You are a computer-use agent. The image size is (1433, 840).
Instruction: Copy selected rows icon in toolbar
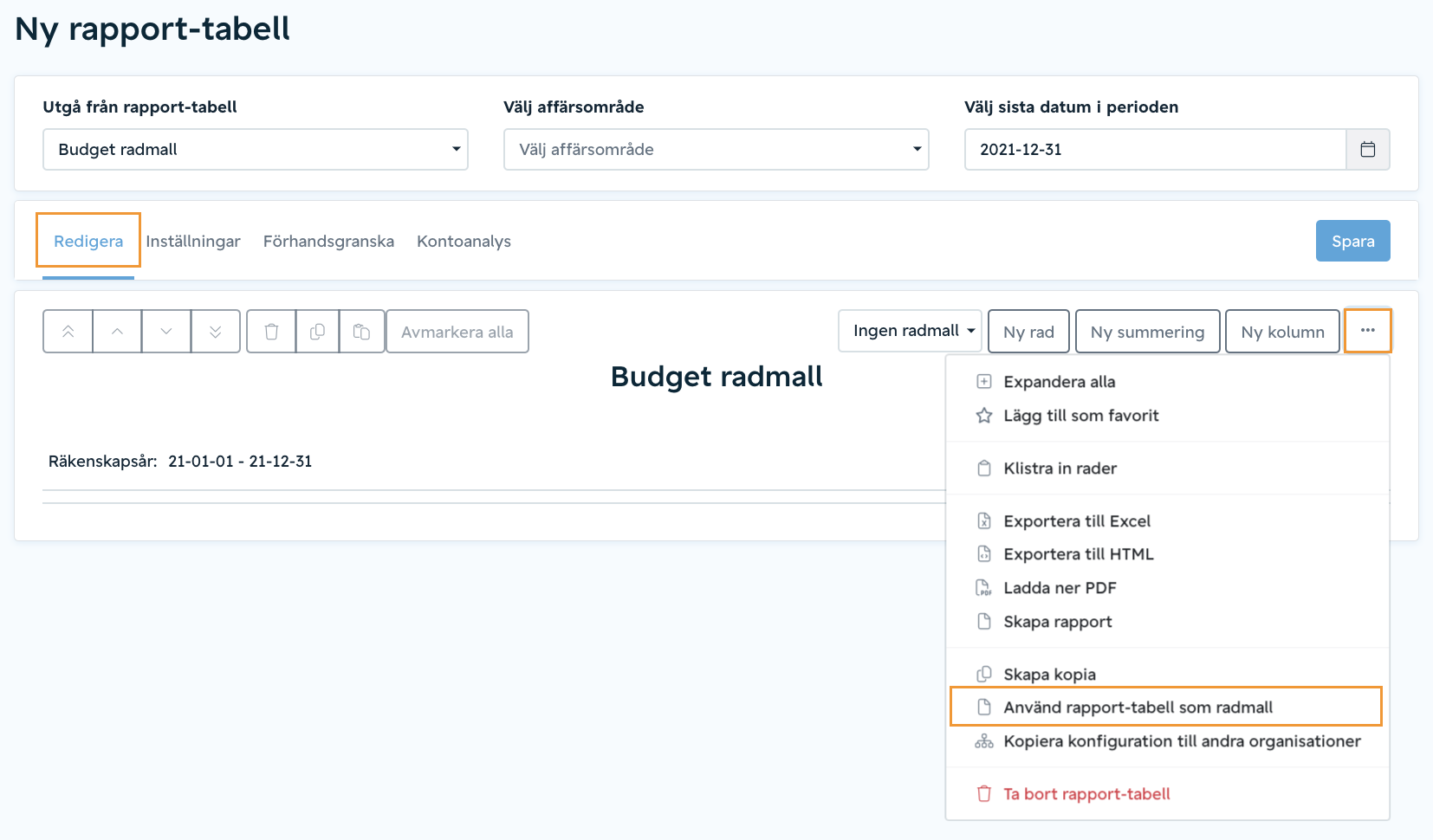click(318, 332)
